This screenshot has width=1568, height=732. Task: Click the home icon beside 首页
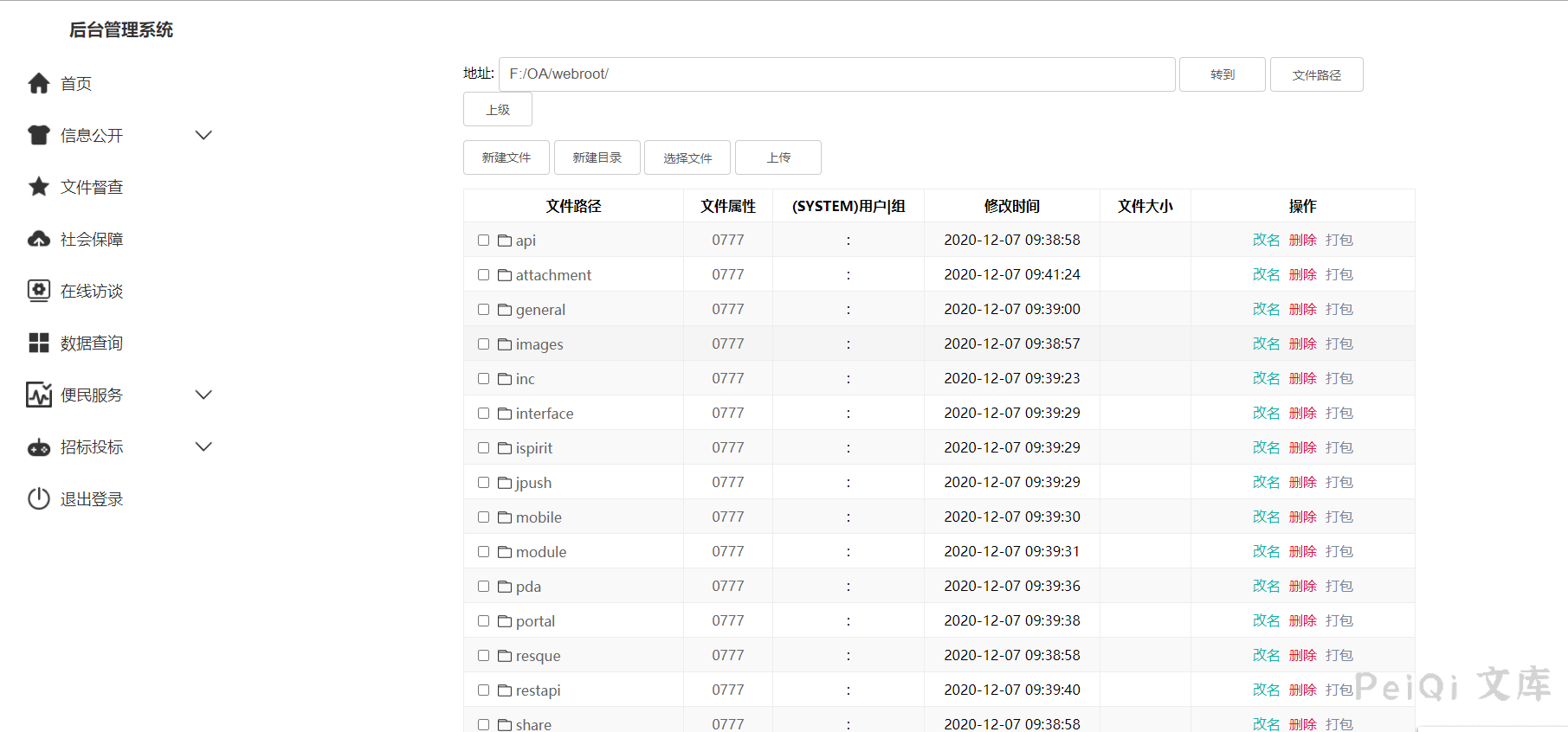coord(39,83)
